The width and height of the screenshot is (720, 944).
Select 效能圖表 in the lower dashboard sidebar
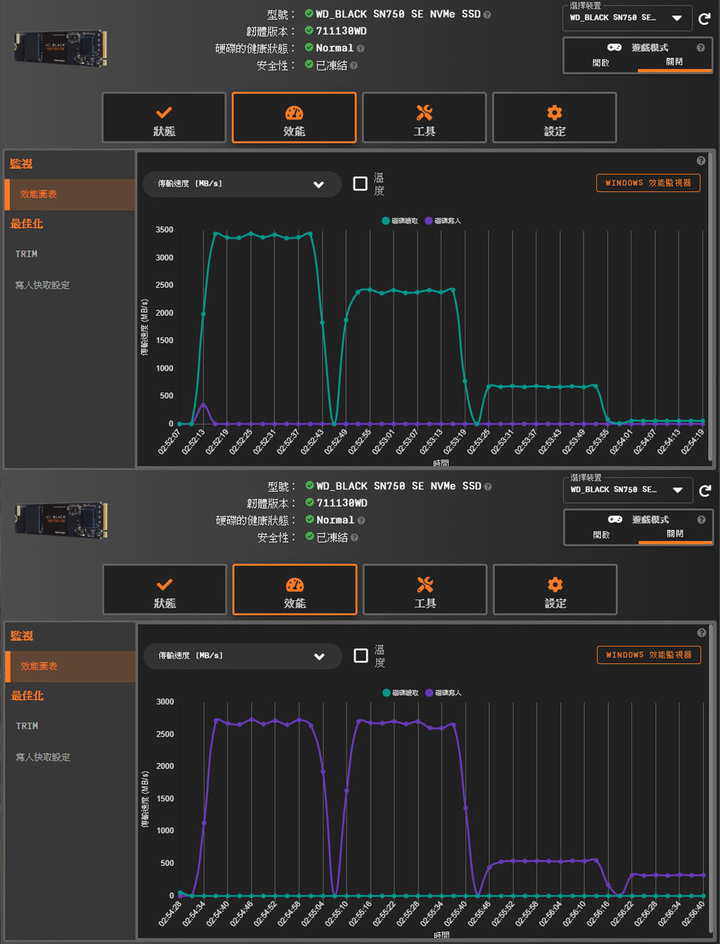pos(70,666)
